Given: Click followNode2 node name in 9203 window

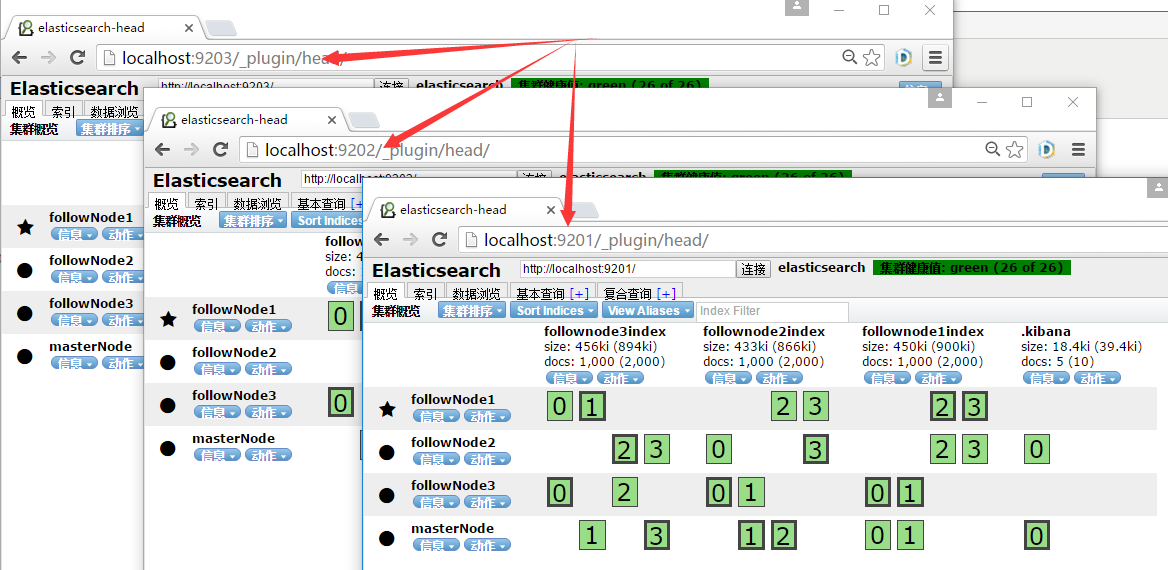Looking at the screenshot, I should click(91, 261).
